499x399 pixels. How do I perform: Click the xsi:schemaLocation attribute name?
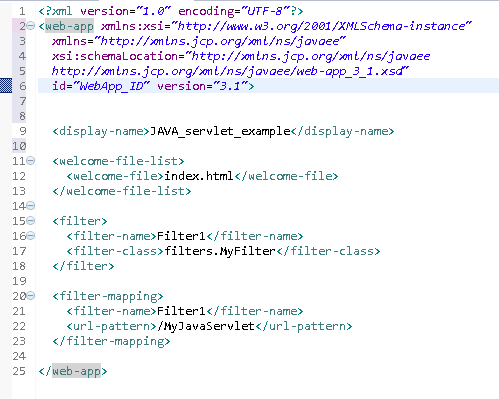point(115,56)
